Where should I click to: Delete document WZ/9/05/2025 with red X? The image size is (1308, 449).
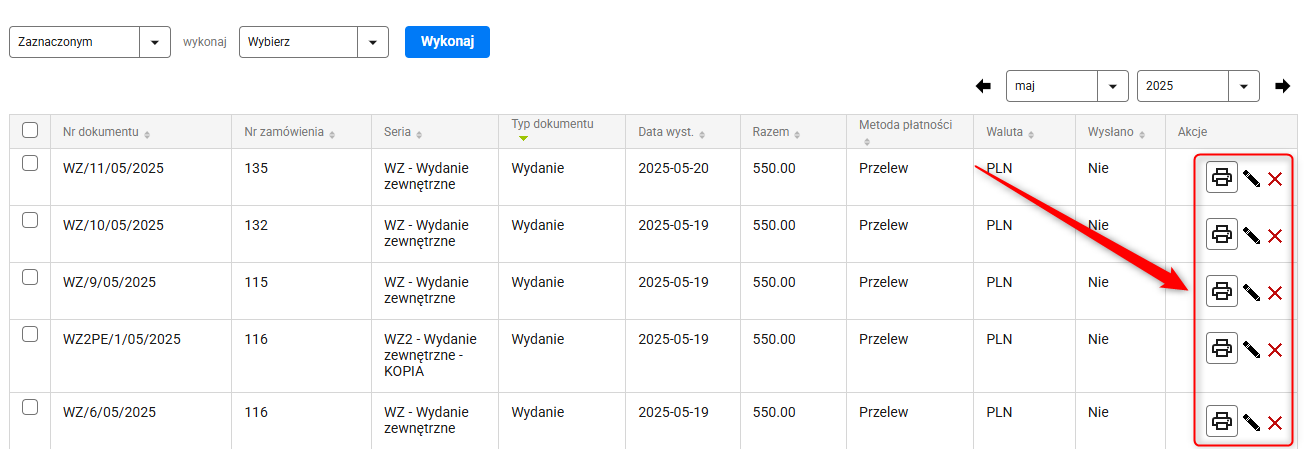[1275, 293]
